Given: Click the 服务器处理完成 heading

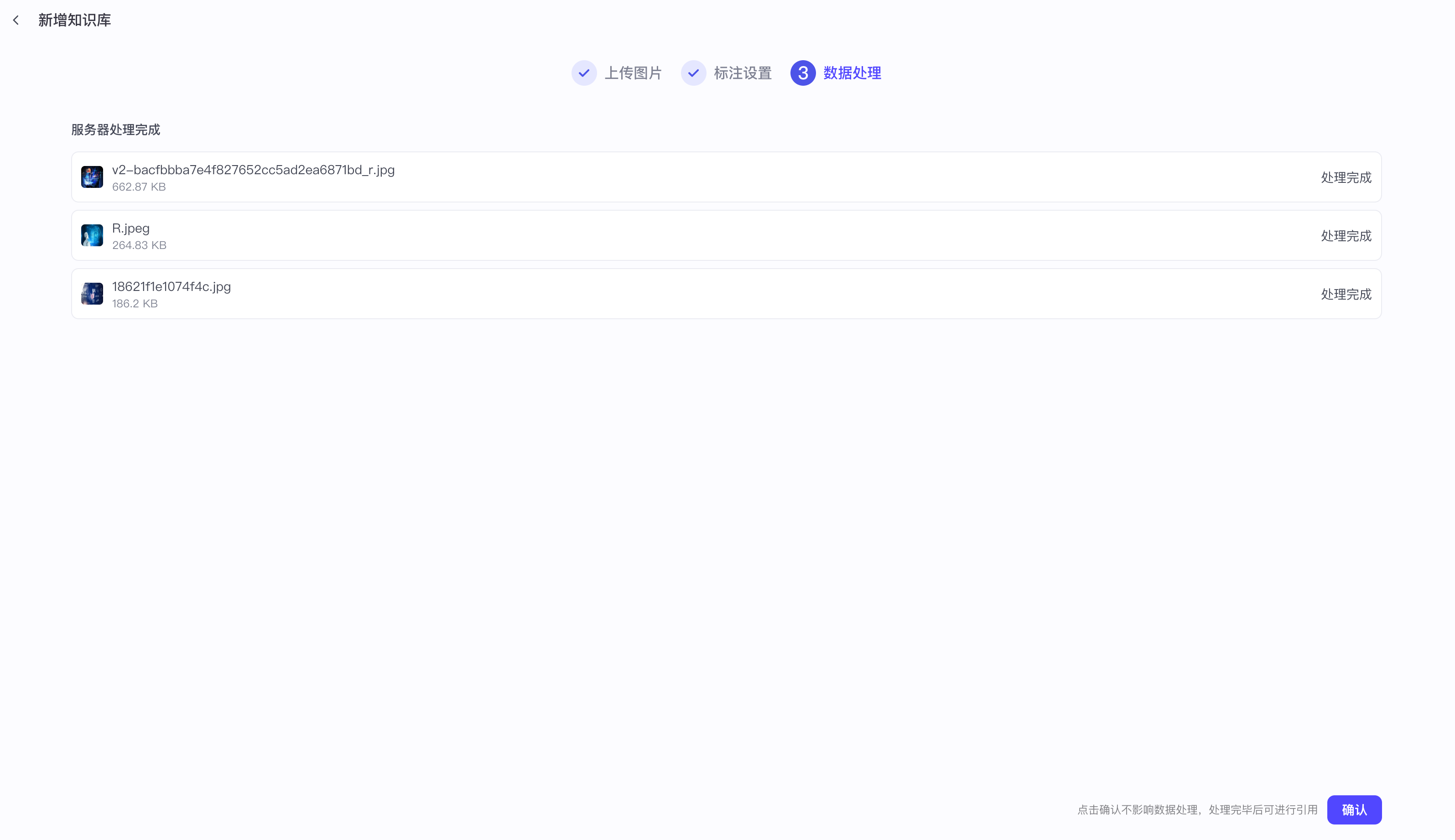Looking at the screenshot, I should click(115, 130).
